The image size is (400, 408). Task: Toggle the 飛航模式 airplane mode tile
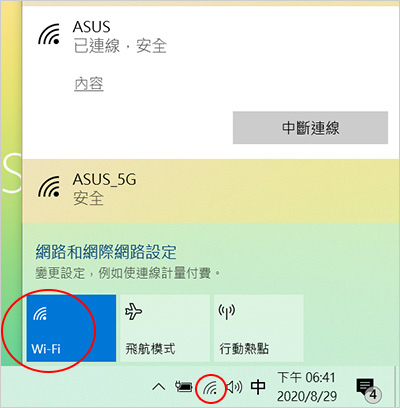[x=165, y=328]
